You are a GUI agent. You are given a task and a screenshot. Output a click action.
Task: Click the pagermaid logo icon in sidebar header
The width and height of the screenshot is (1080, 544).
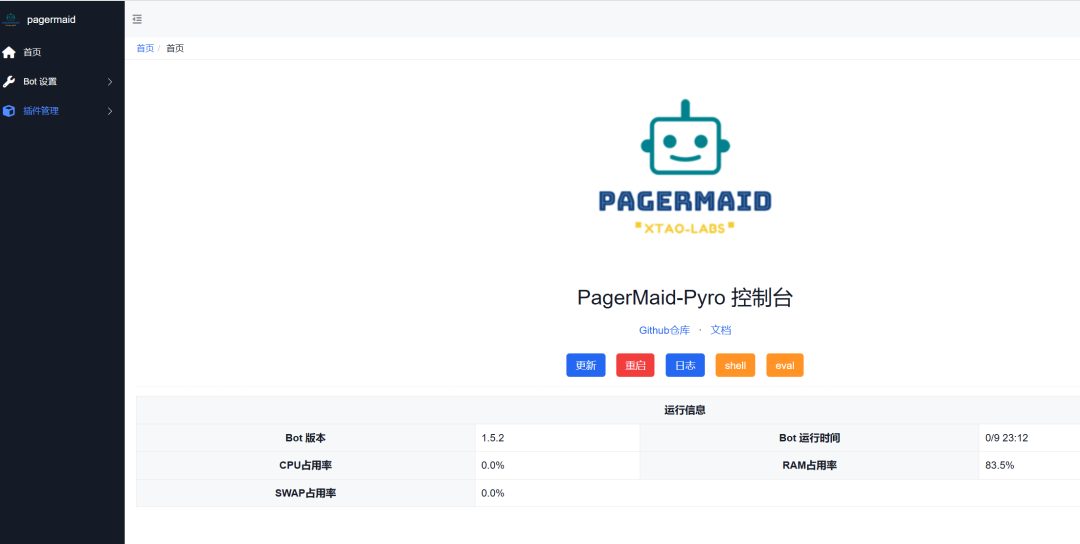pyautogui.click(x=10, y=20)
